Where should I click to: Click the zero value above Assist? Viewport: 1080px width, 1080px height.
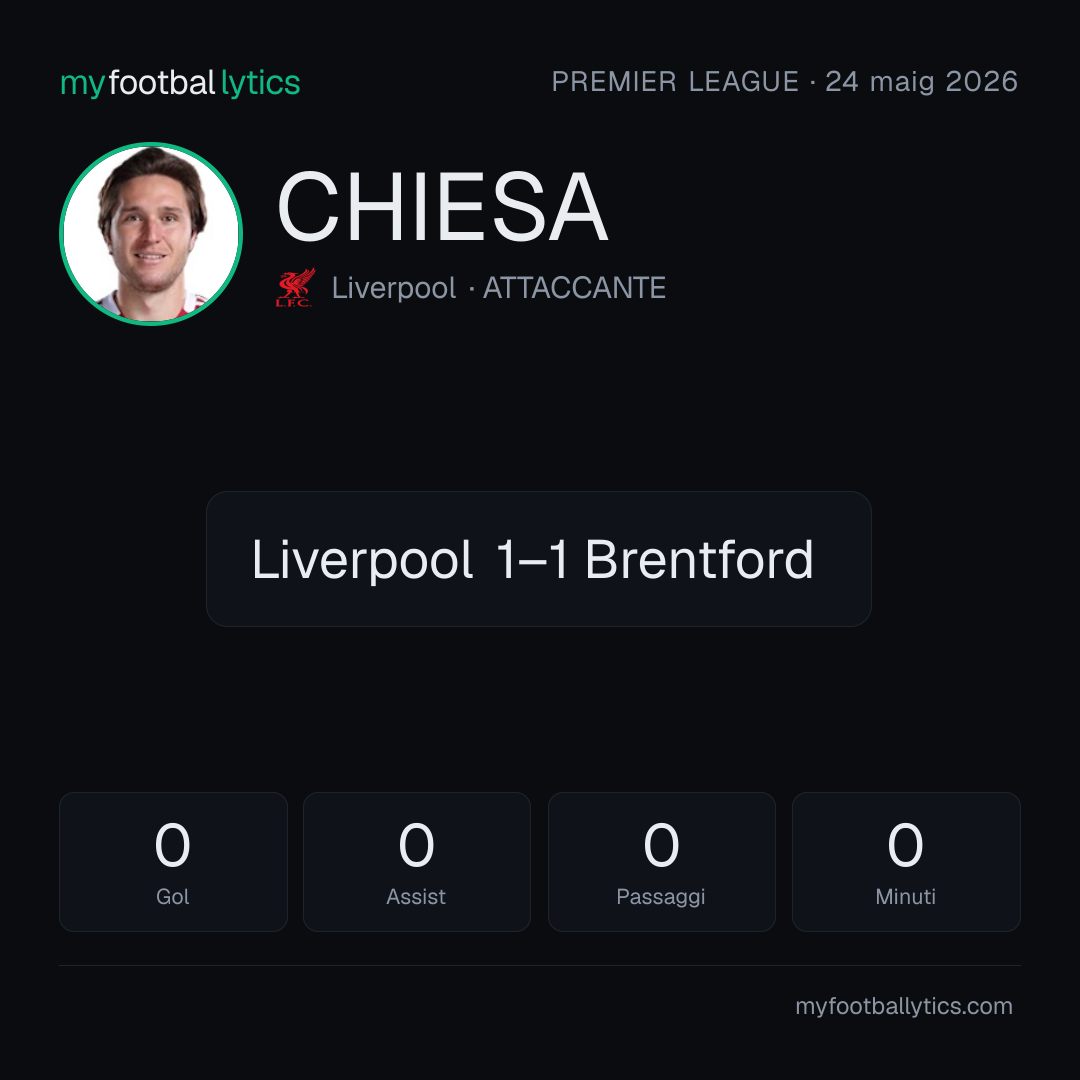click(x=416, y=845)
